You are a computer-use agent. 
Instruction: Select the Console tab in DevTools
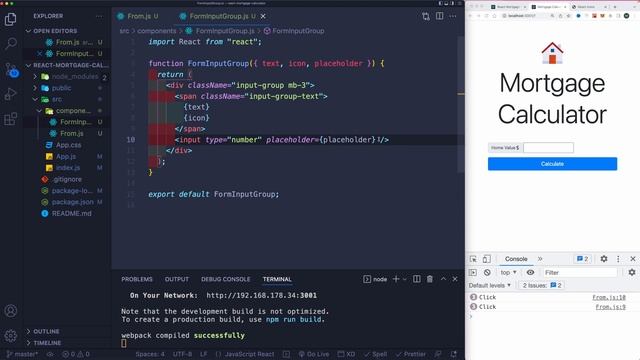(x=516, y=259)
